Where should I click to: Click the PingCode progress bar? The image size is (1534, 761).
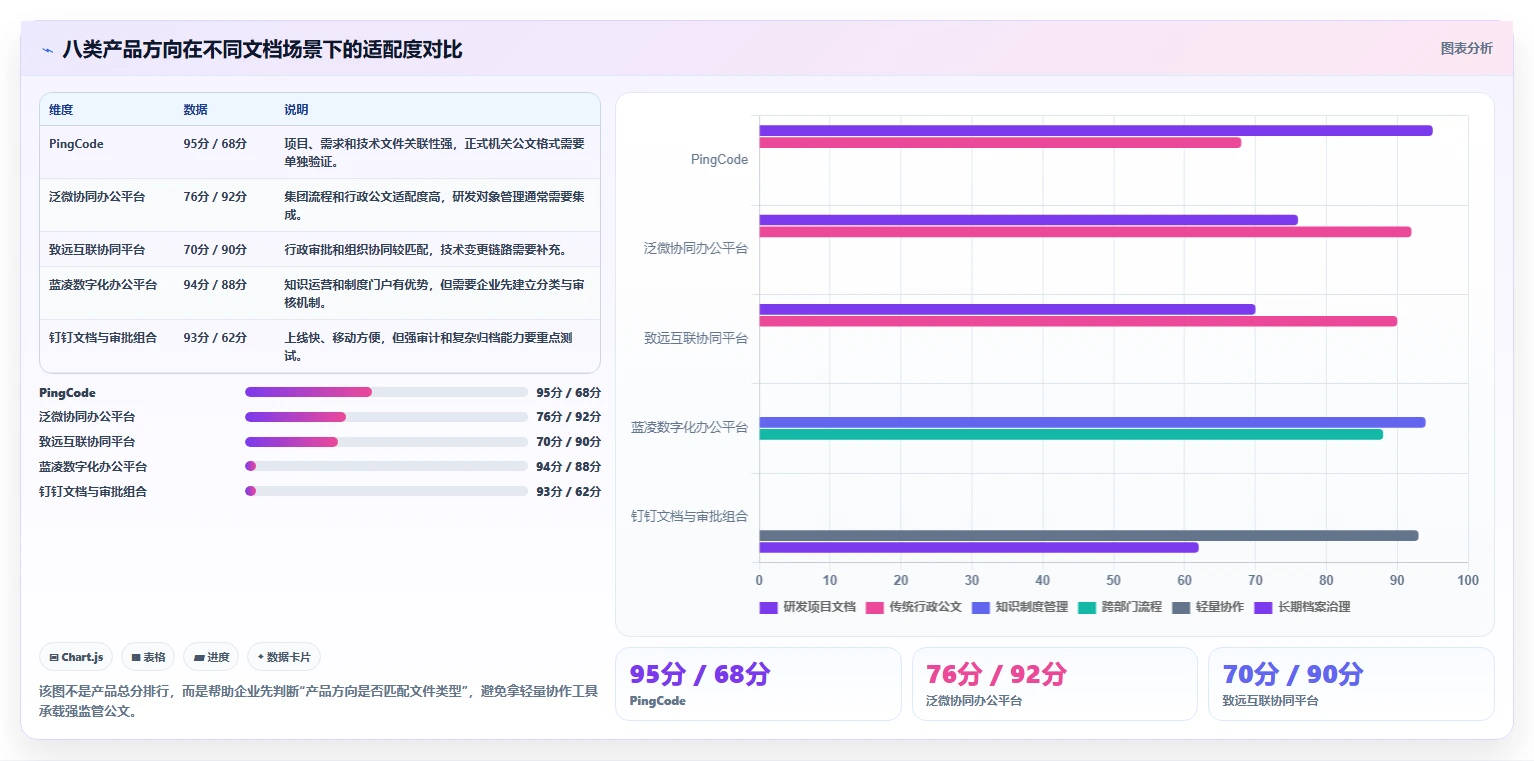pos(386,392)
